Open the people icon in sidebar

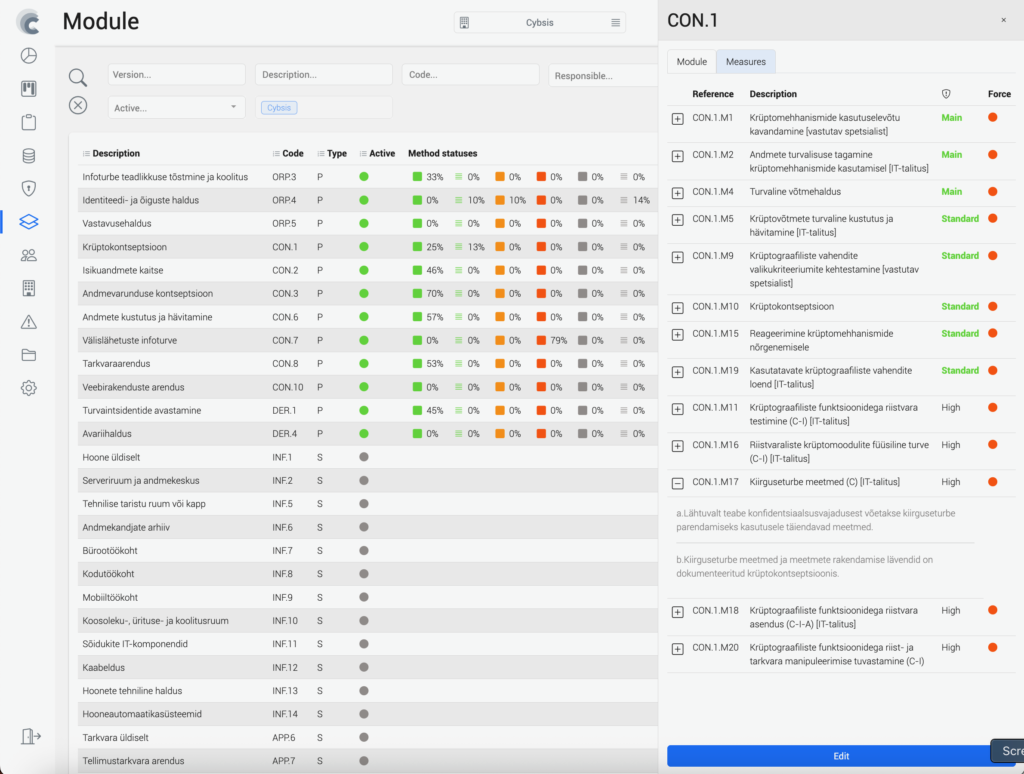(28, 255)
